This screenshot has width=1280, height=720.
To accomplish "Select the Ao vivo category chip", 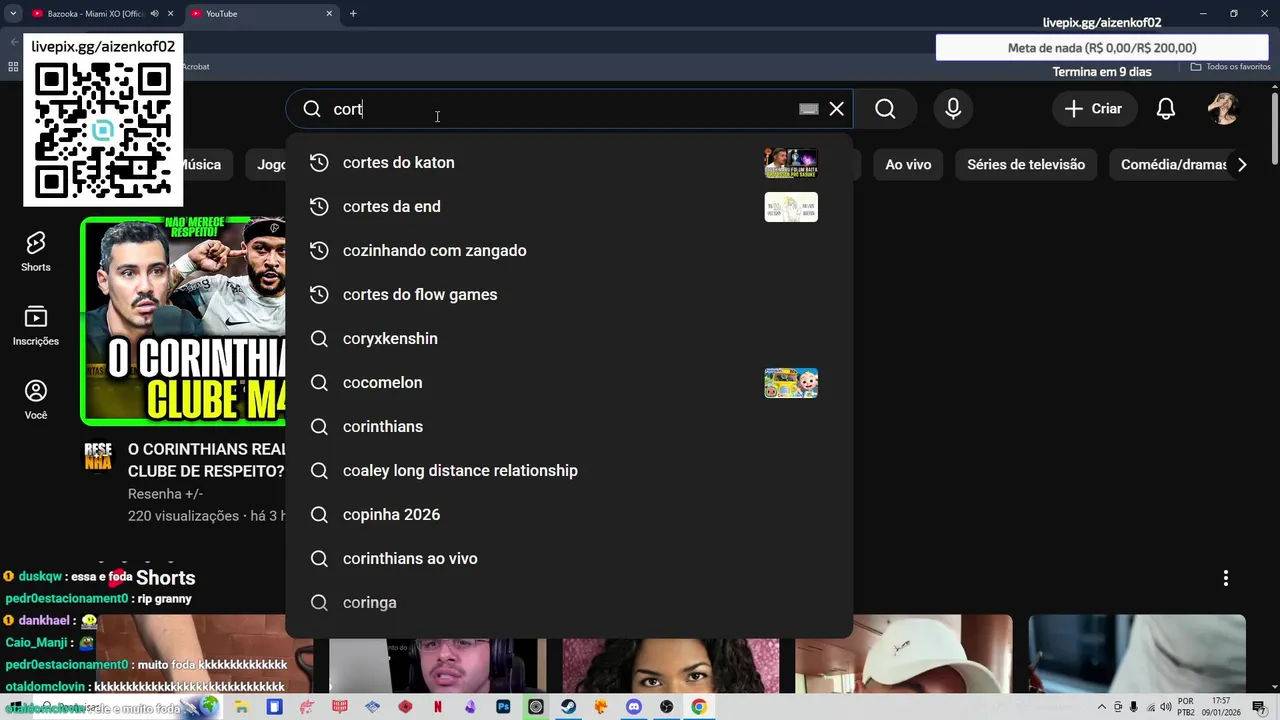I will 908,165.
